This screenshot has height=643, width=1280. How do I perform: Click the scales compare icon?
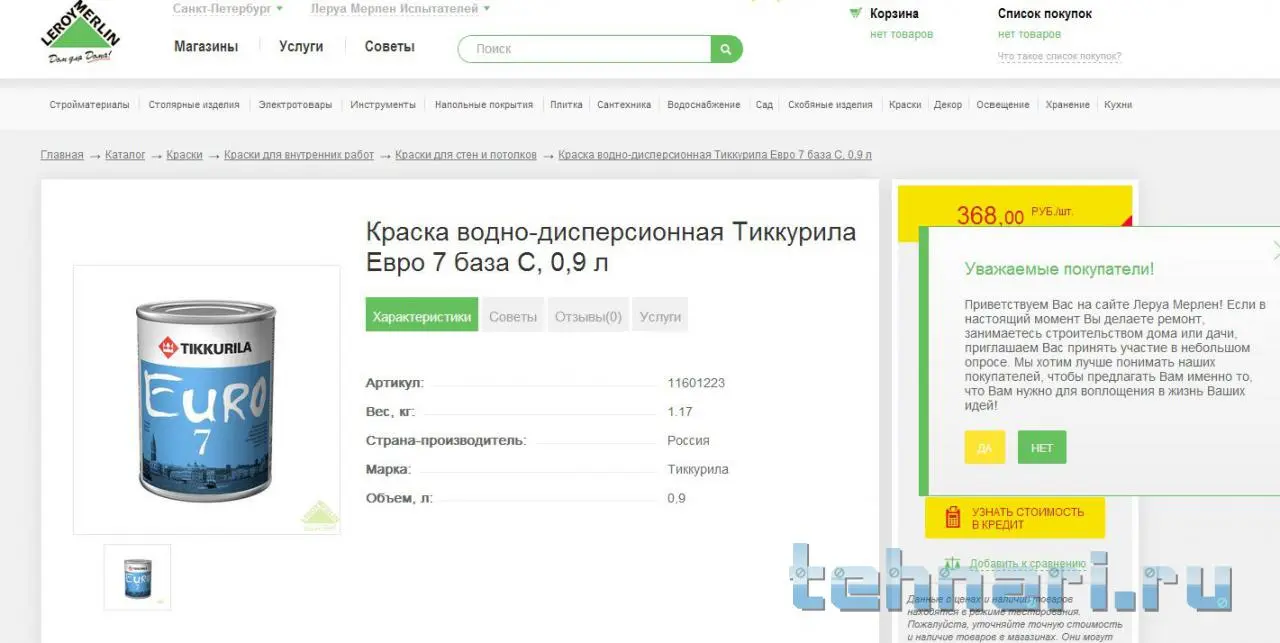point(953,564)
